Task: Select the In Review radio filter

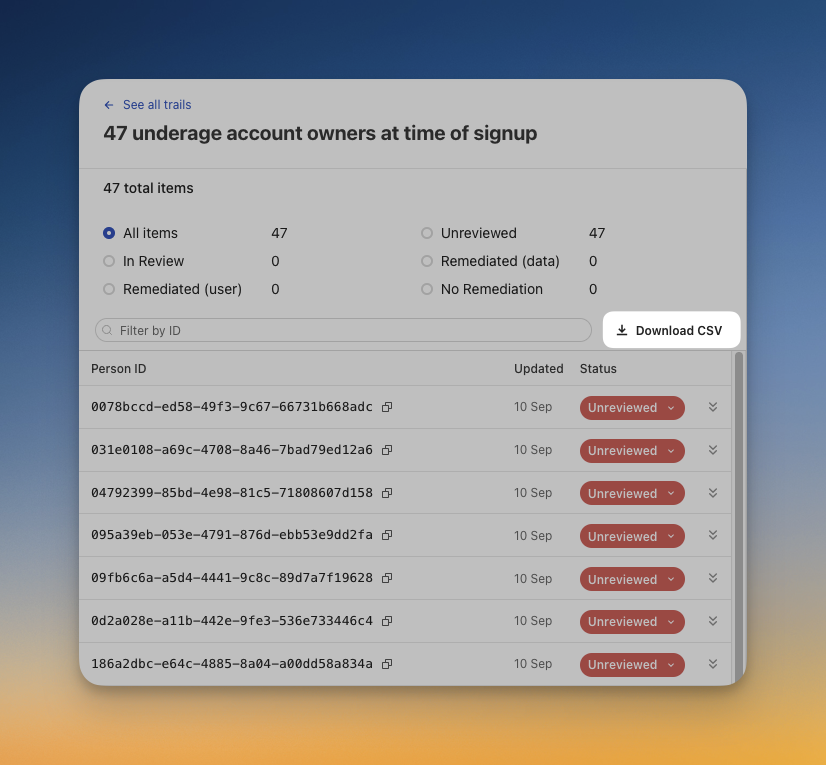Action: [109, 261]
